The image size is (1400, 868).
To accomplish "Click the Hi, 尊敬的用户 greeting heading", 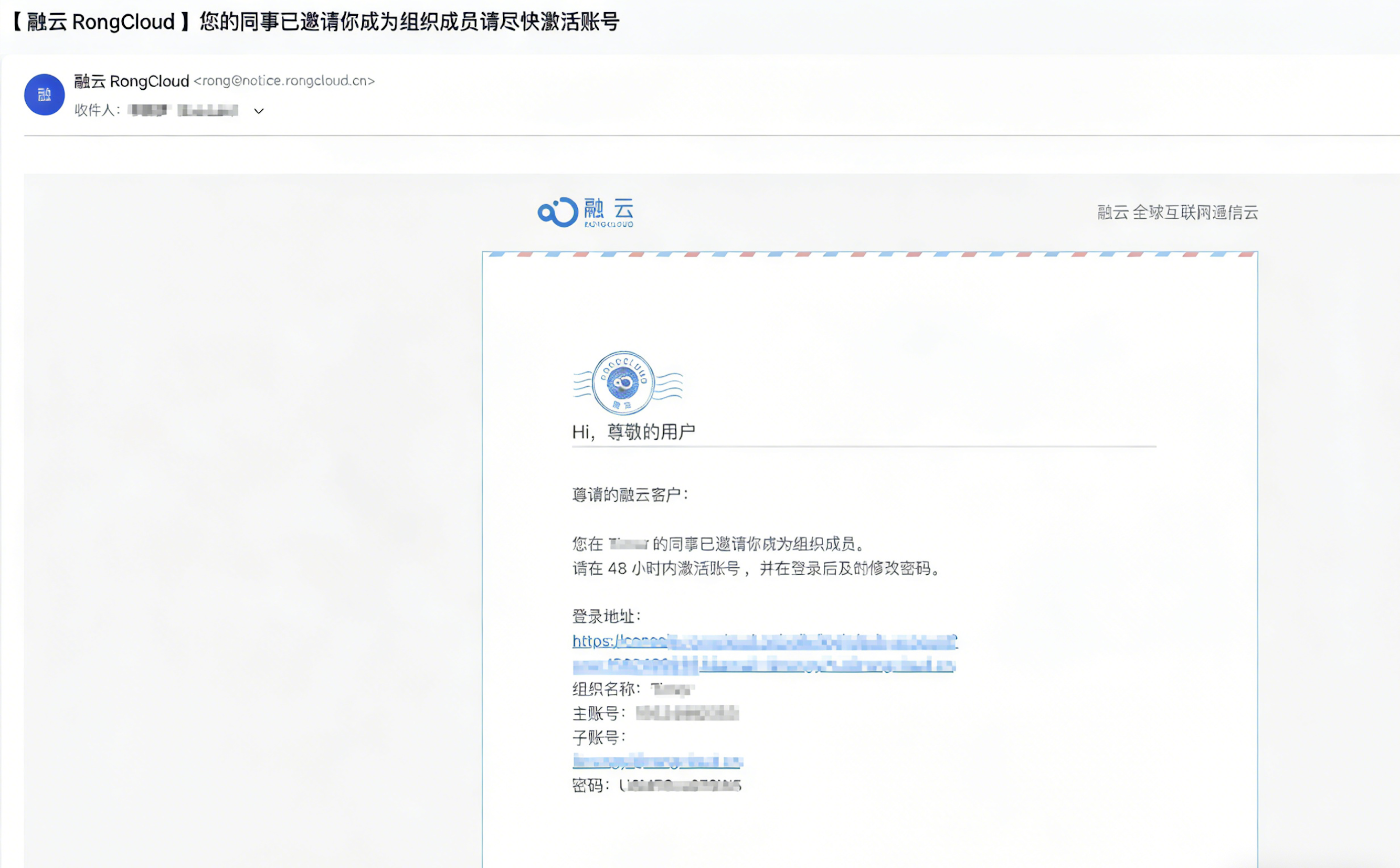I will pos(634,432).
